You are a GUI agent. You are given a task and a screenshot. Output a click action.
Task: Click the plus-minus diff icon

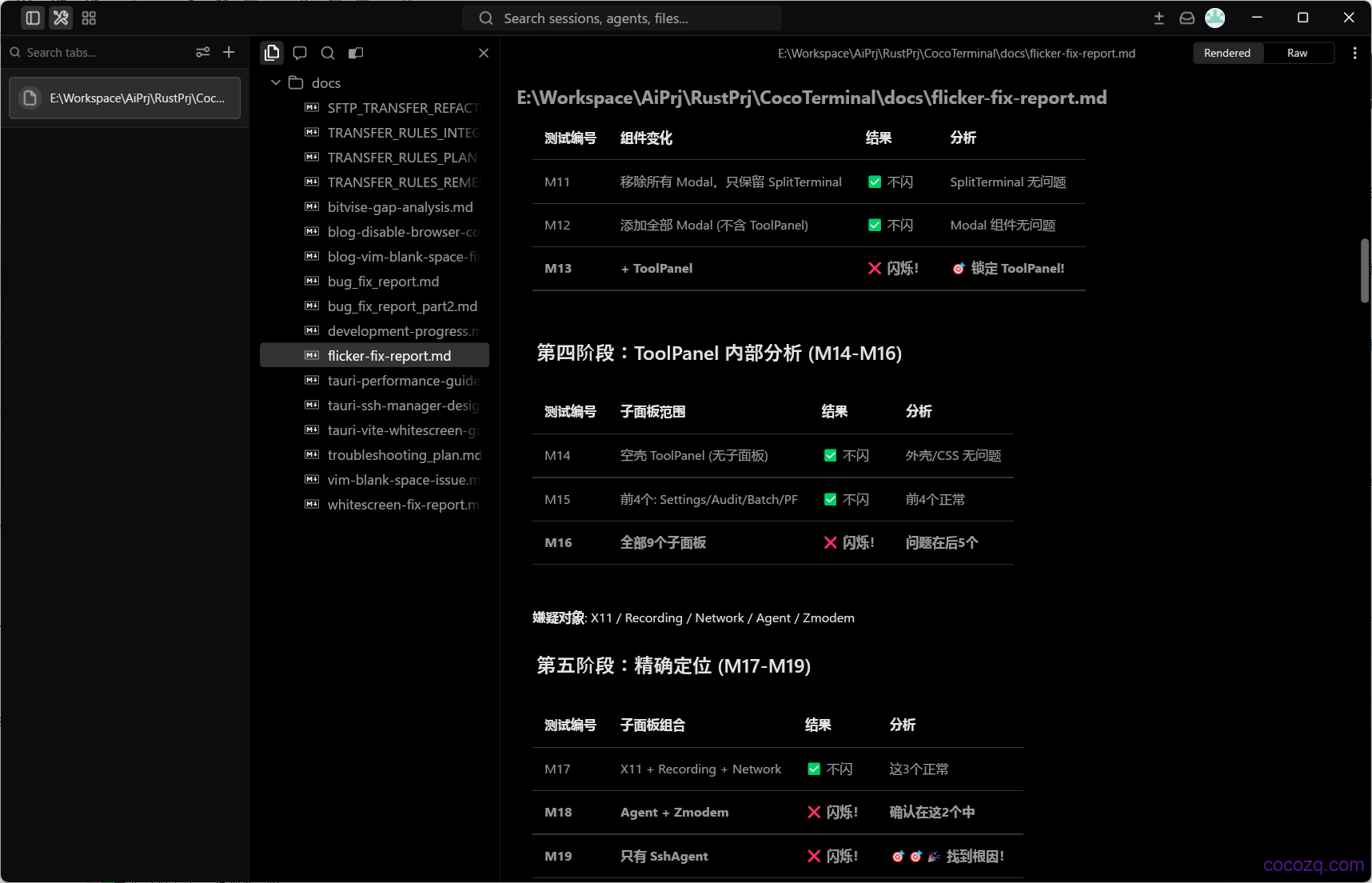click(x=1159, y=18)
